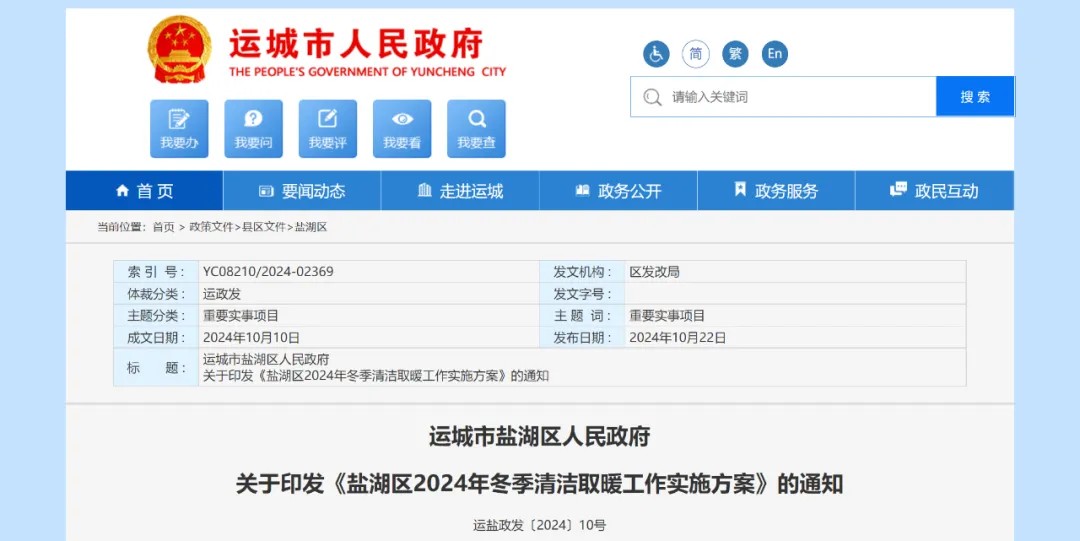Expand the 政务服务 navigation menu
Viewport: 1080px width, 541px height.
[776, 191]
